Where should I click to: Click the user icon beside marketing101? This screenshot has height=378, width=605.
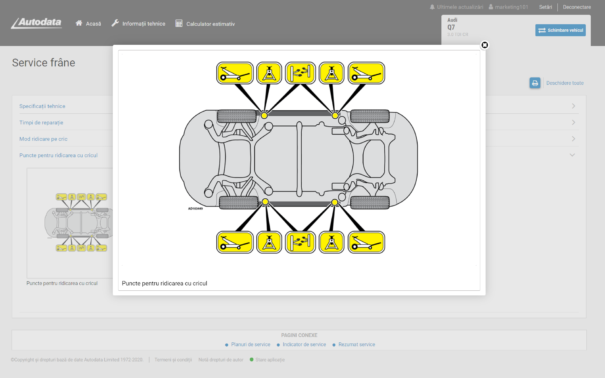[x=491, y=7]
